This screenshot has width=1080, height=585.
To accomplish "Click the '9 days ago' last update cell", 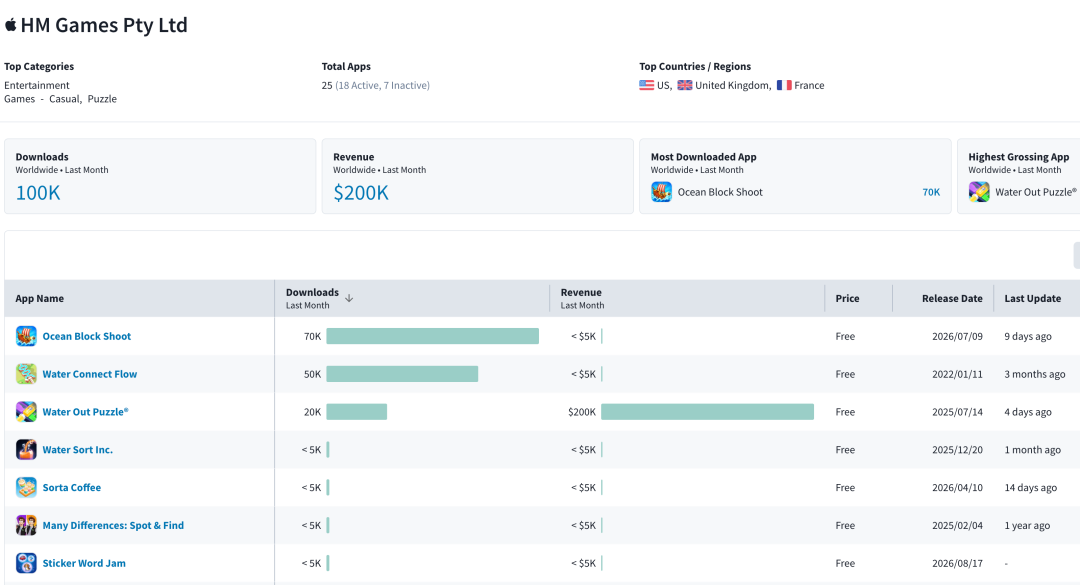I will [1028, 336].
